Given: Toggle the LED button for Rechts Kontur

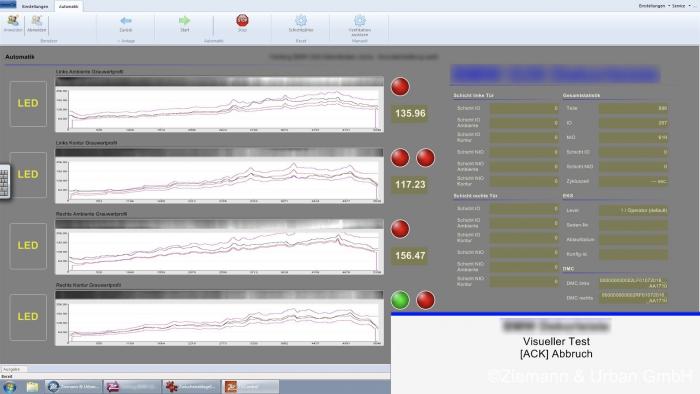Looking at the screenshot, I should pyautogui.click(x=28, y=317).
